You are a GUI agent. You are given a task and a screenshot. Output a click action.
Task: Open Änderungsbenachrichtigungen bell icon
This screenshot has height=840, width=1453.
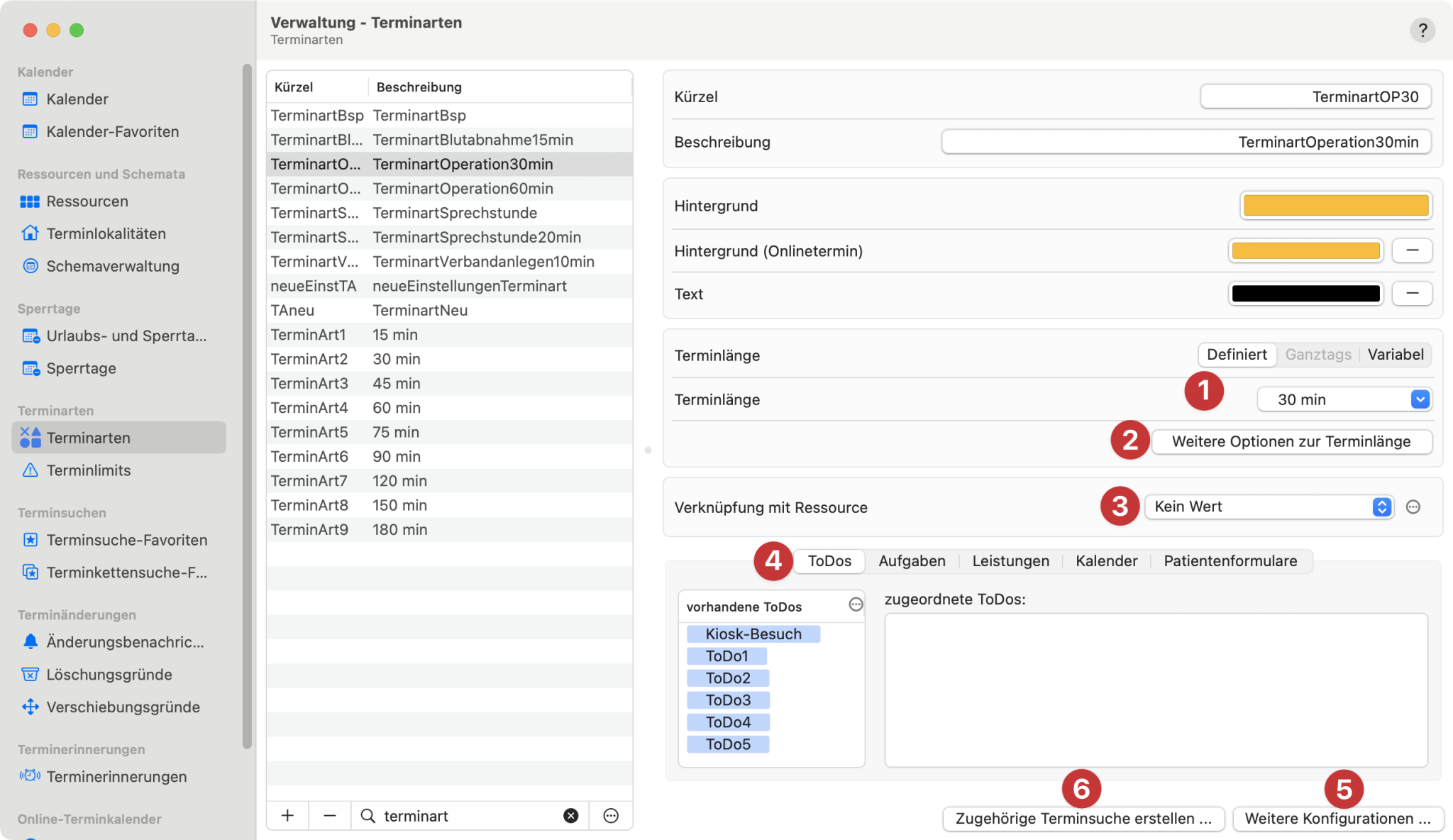pos(30,642)
